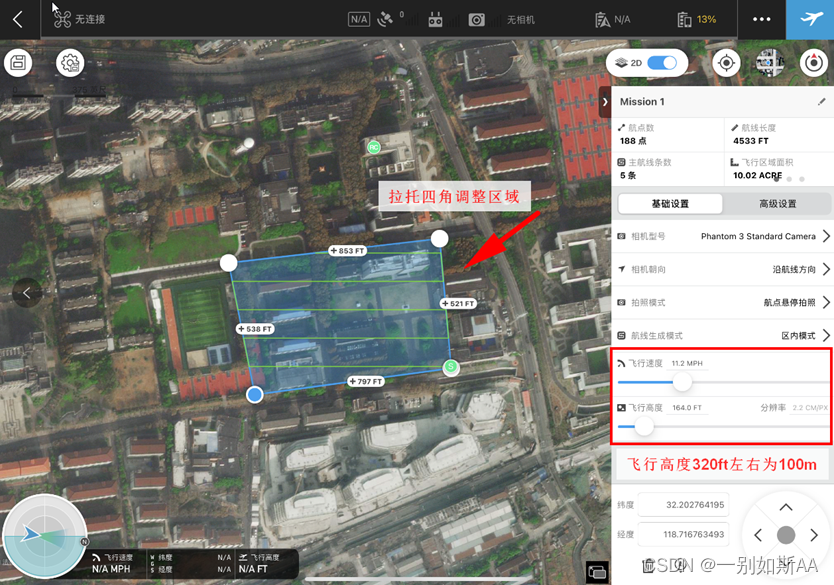The width and height of the screenshot is (834, 585).
Task: Switch to the 基础设置 tab
Action: (669, 203)
